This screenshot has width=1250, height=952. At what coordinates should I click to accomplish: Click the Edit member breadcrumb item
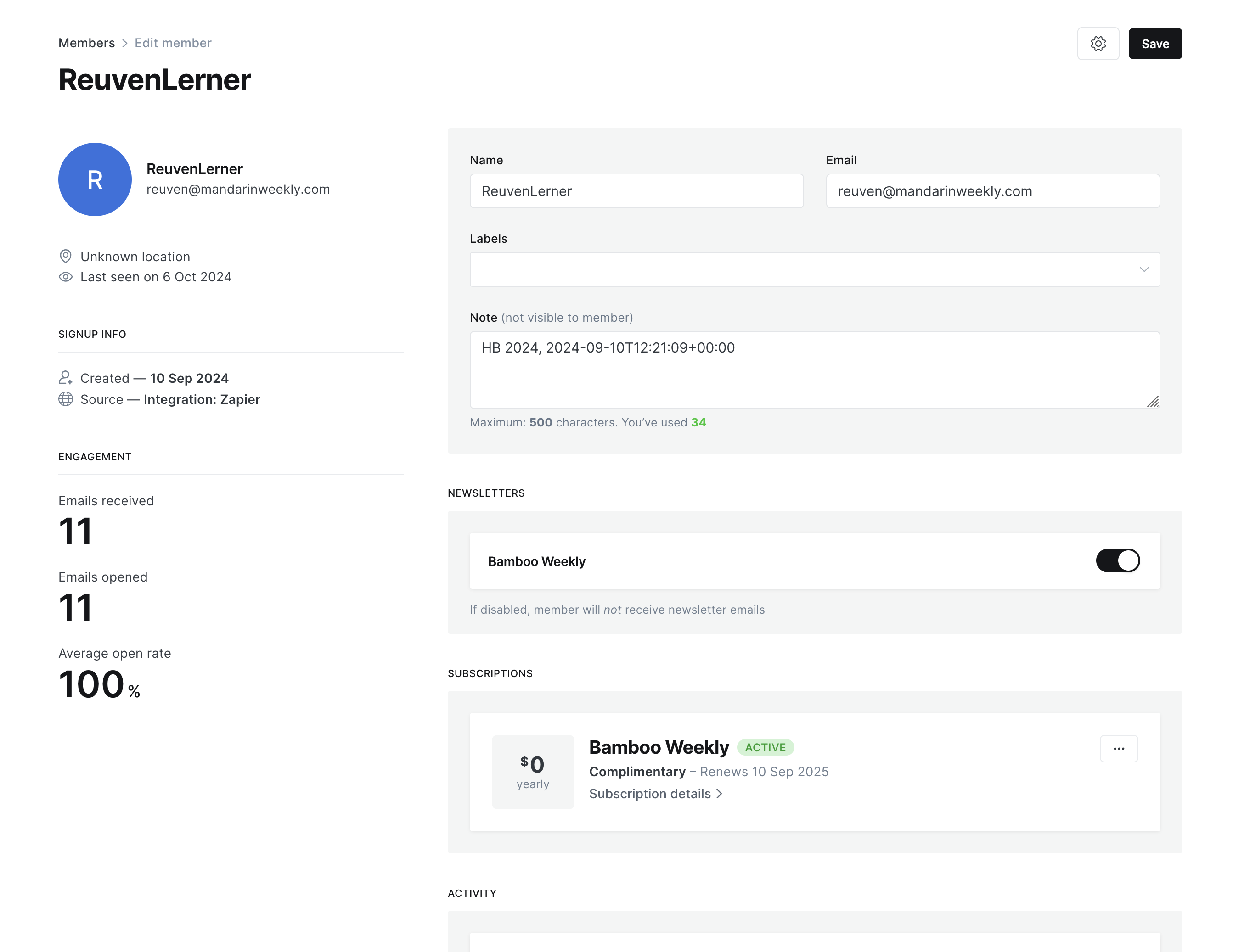coord(173,43)
